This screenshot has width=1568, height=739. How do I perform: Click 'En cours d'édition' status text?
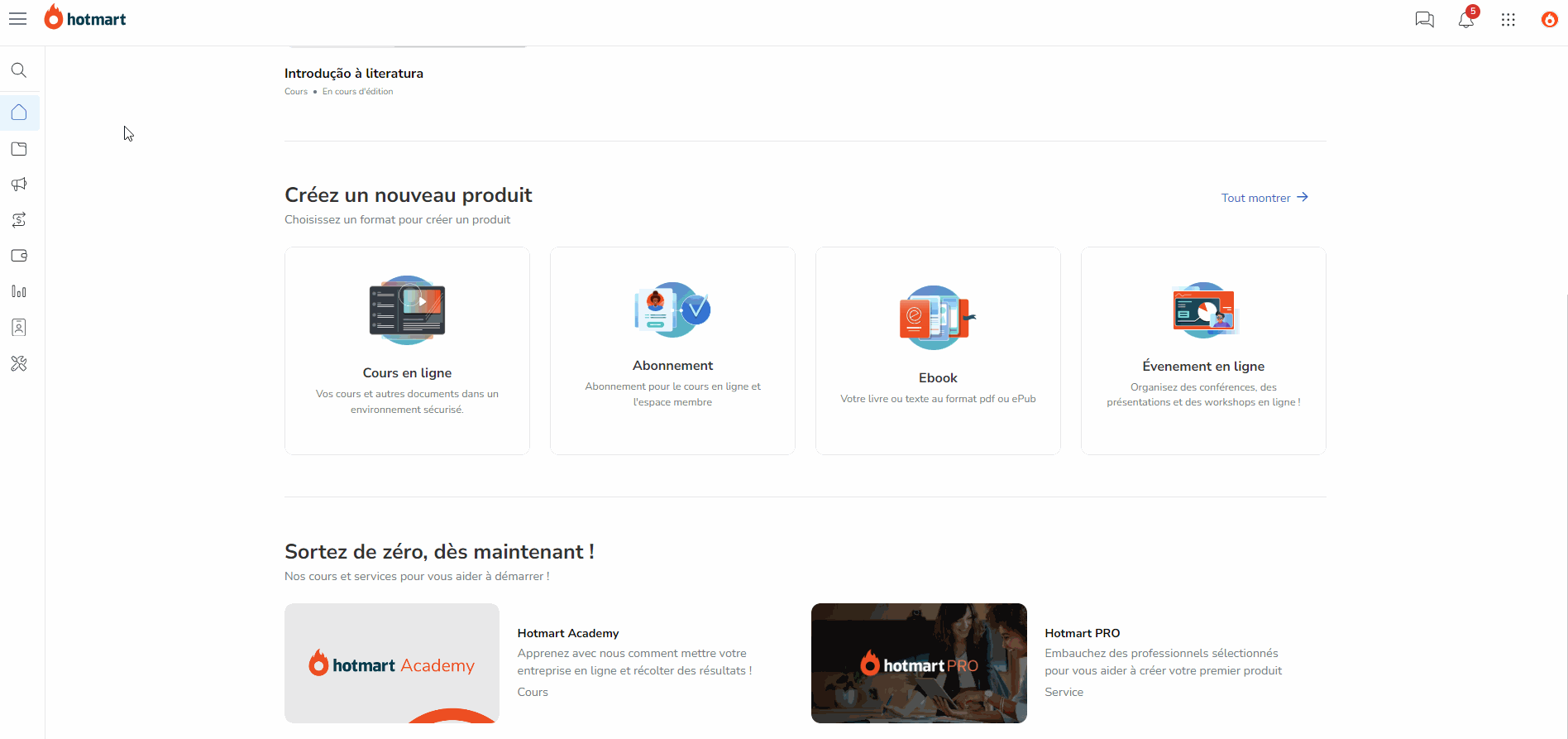pos(358,92)
